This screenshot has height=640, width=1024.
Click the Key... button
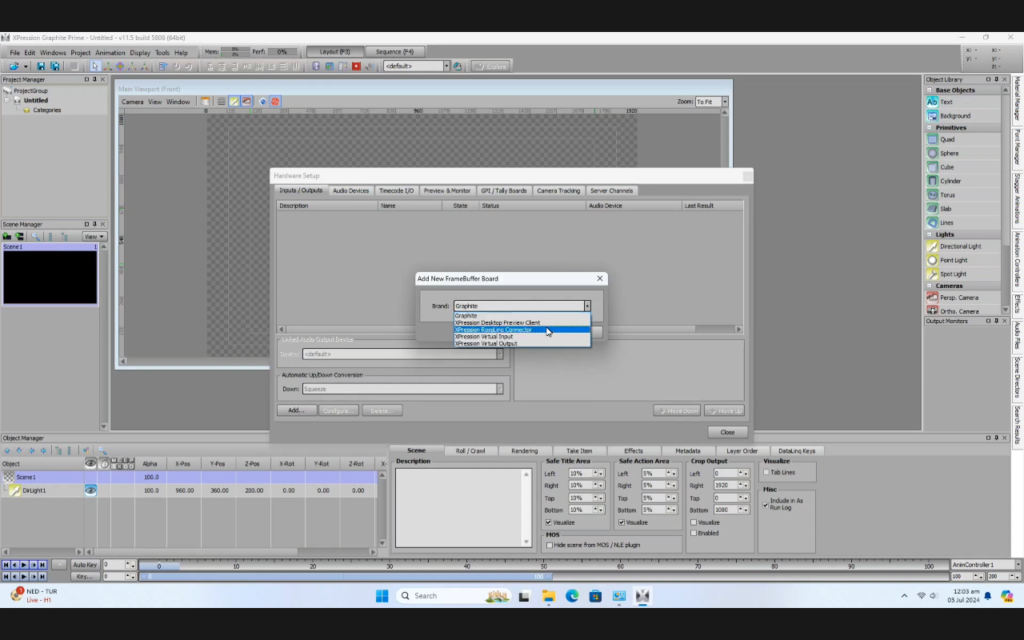85,577
